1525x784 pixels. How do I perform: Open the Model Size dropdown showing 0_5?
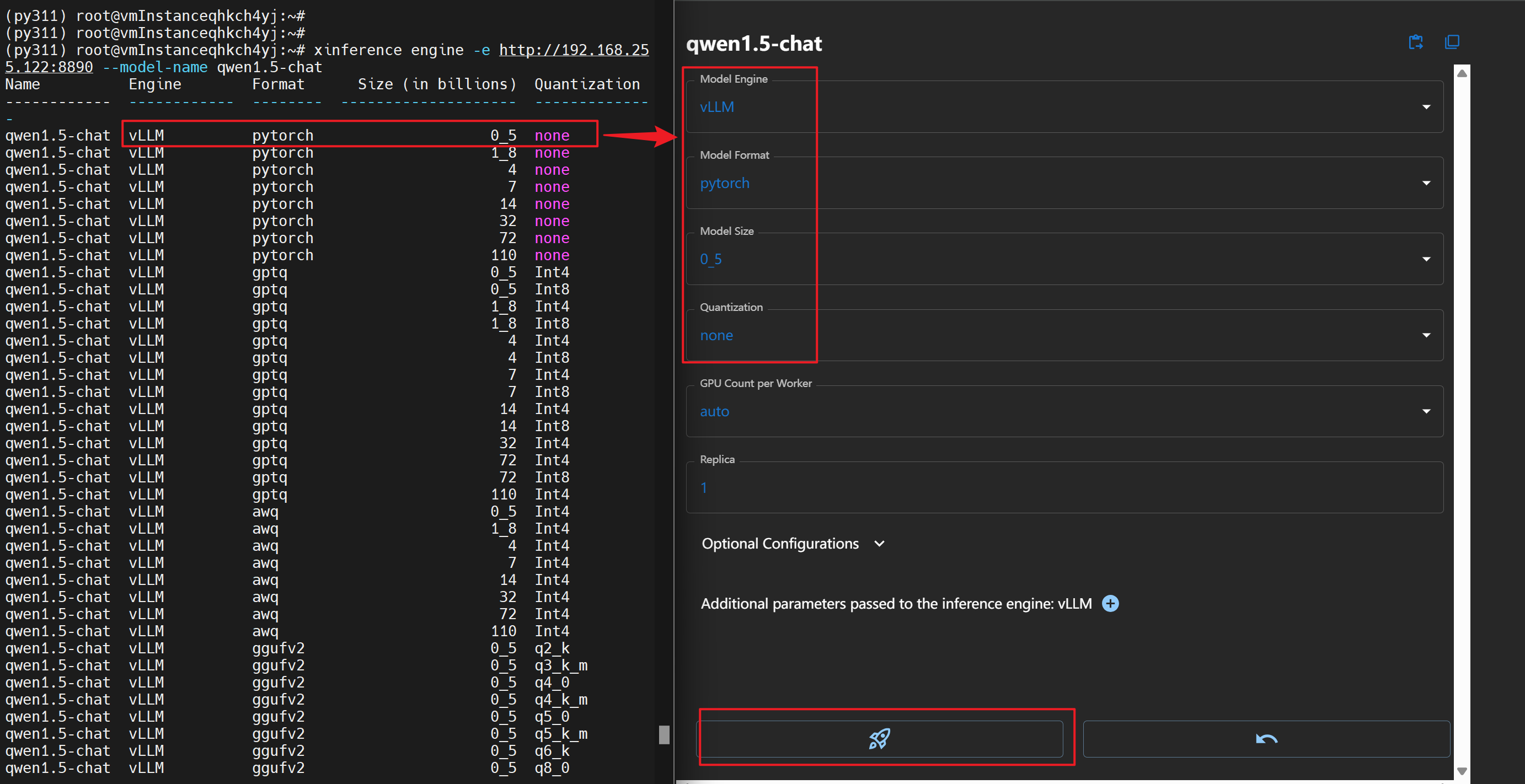pos(1064,259)
